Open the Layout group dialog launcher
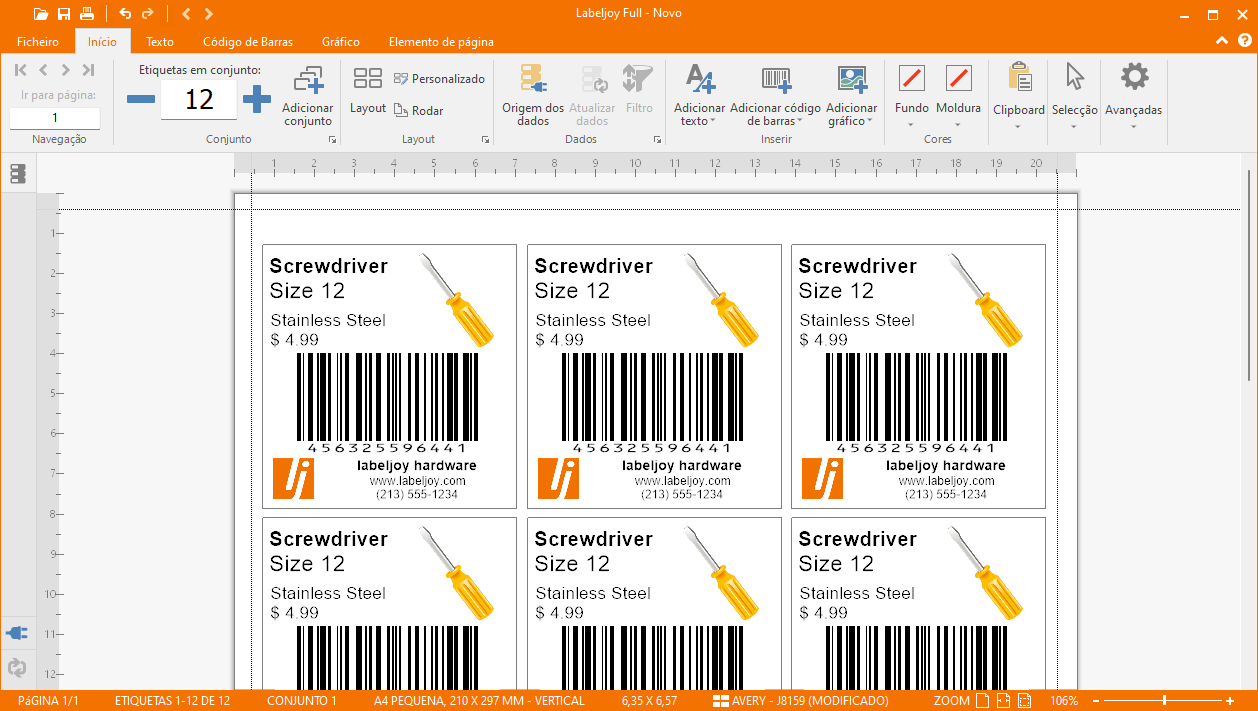The height and width of the screenshot is (711, 1258). [x=486, y=140]
